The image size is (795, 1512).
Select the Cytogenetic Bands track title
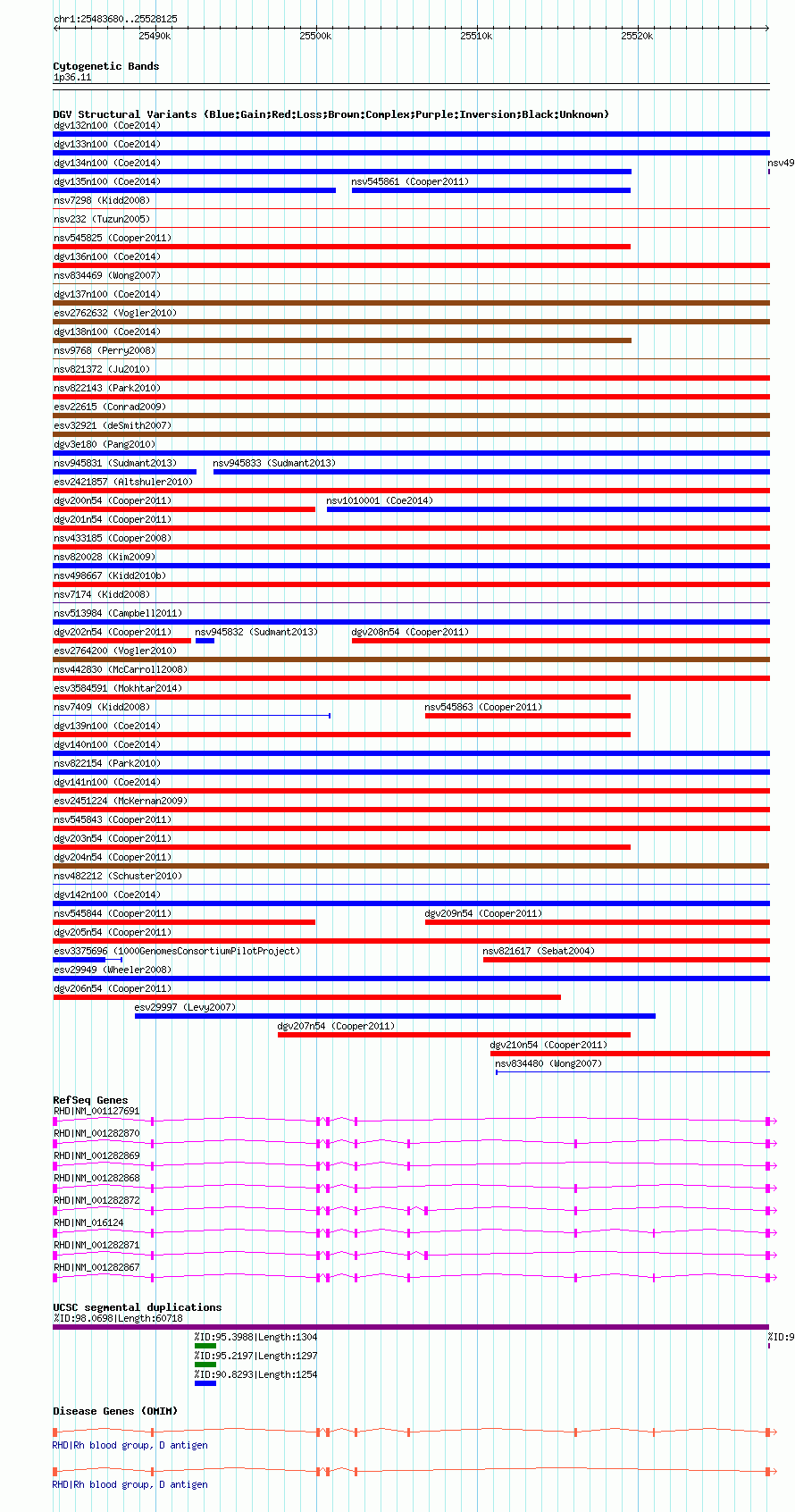click(106, 66)
